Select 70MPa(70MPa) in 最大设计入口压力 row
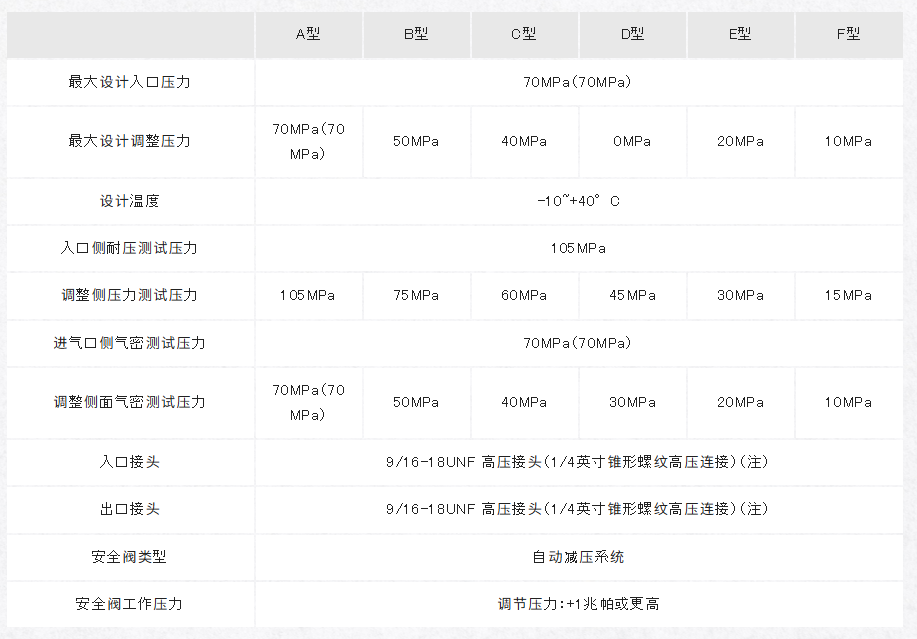Screen dimensions: 917x639 coord(578,82)
